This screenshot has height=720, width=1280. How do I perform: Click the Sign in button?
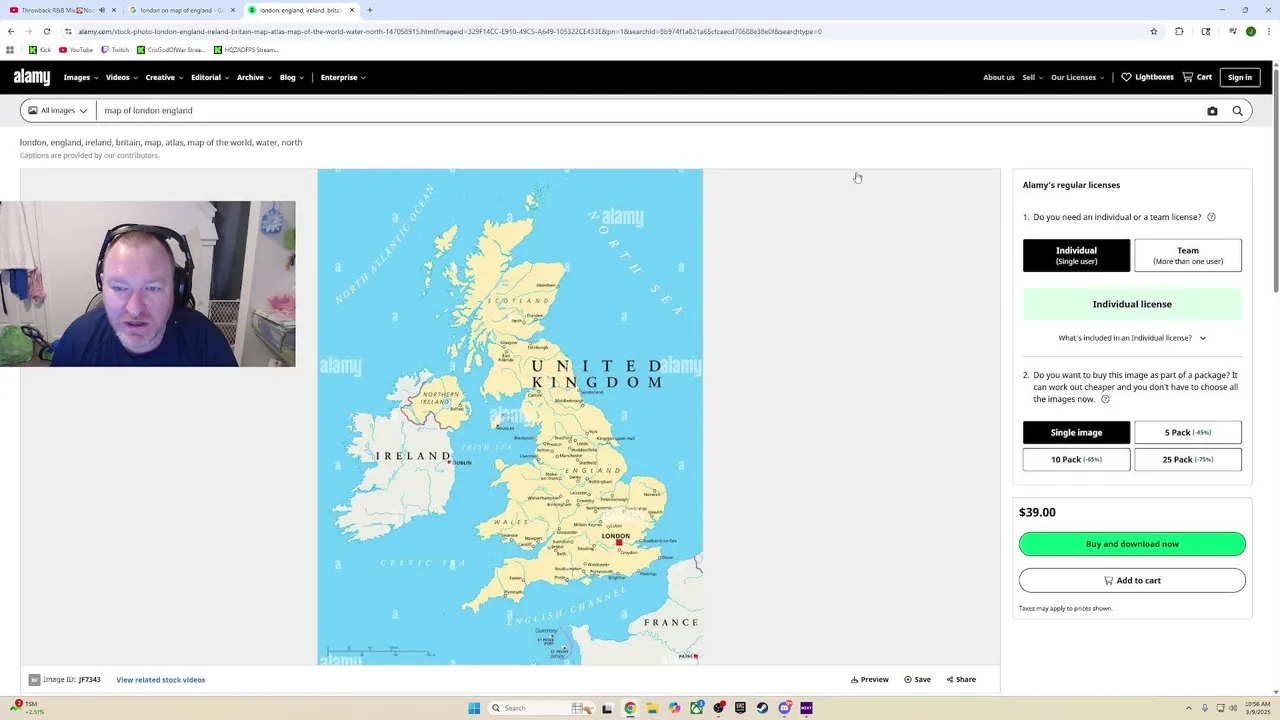(x=1239, y=77)
